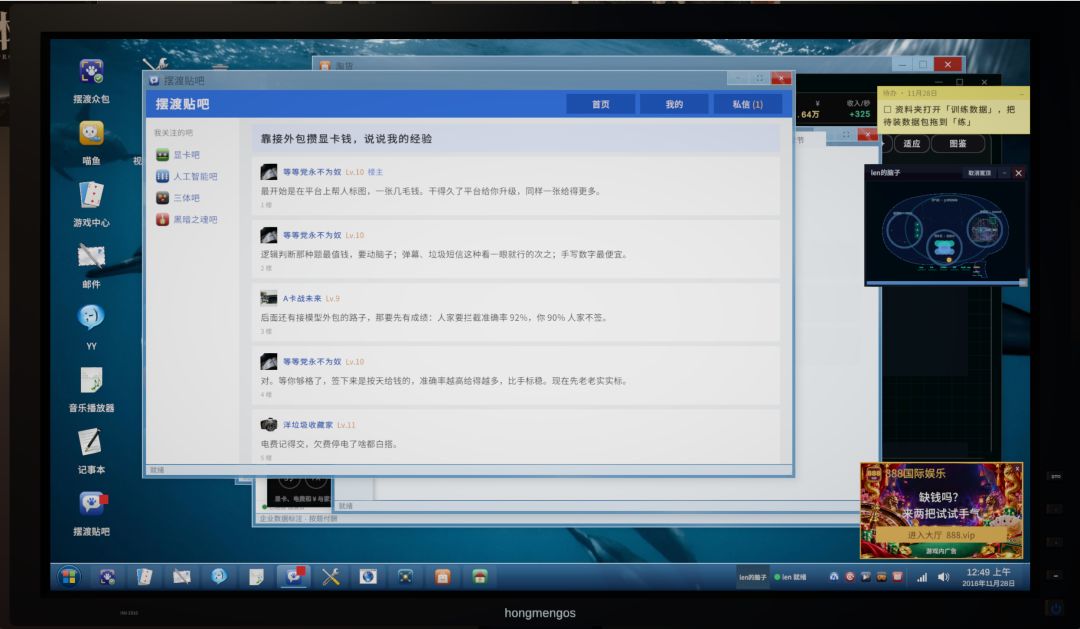Open the 摆渡众包 desktop icon
Screen dimensions: 1080x629
click(91, 80)
